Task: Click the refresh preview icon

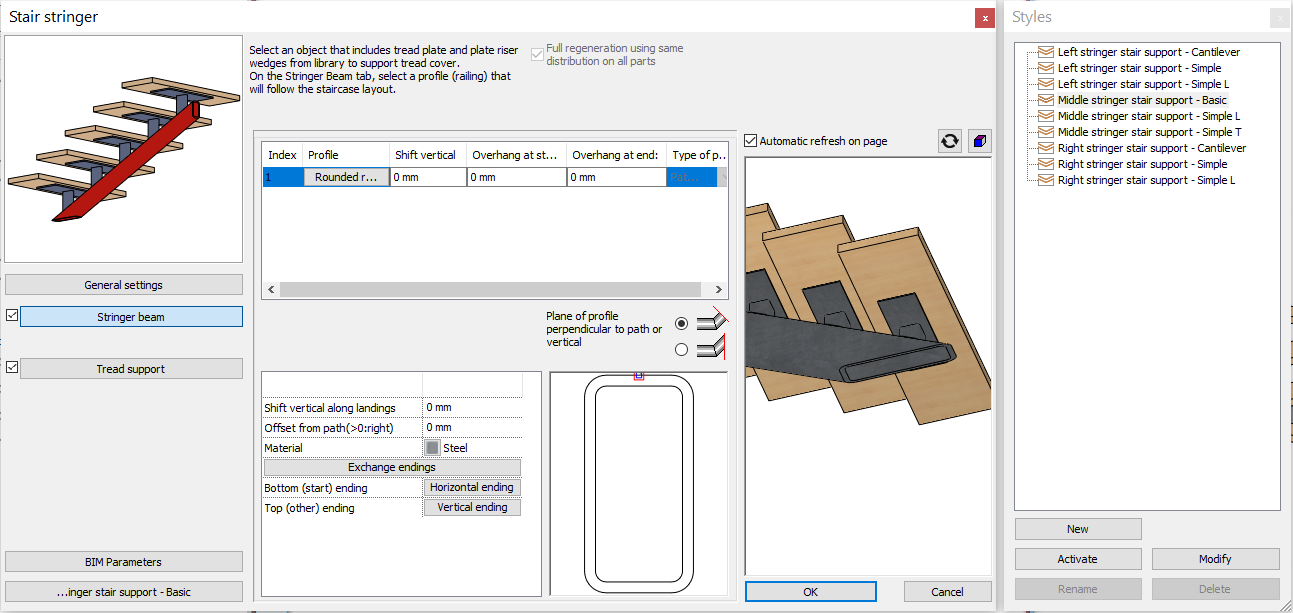Action: [x=949, y=141]
